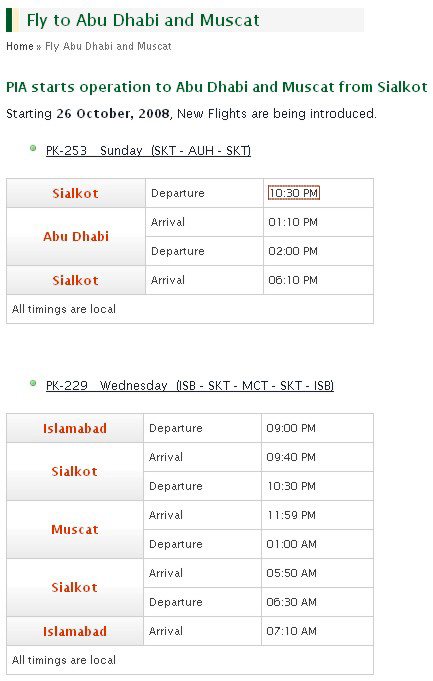Click the green bullet beside PK-253
This screenshot has width=433, height=681.
[33, 149]
